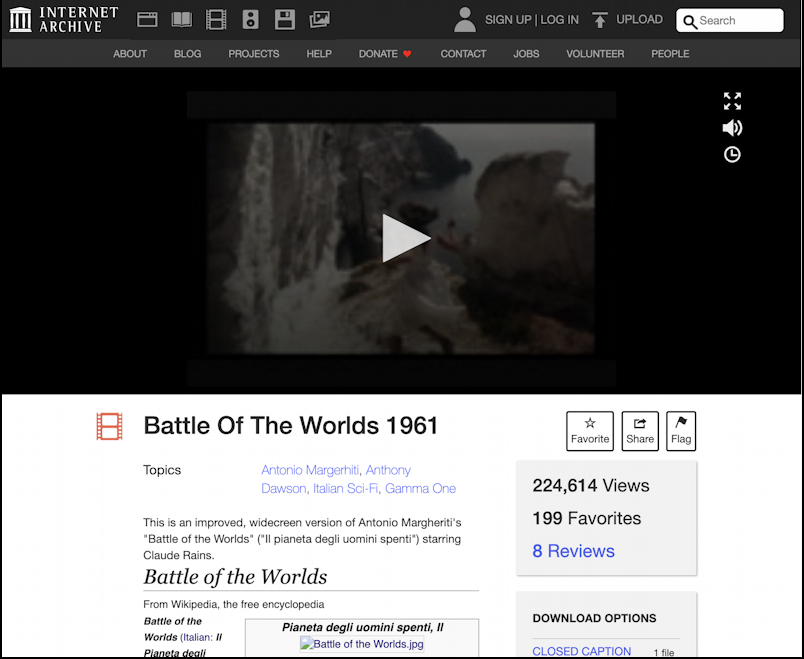The width and height of the screenshot is (804, 659).
Task: Open the Images icon in the top bar
Action: [x=319, y=19]
